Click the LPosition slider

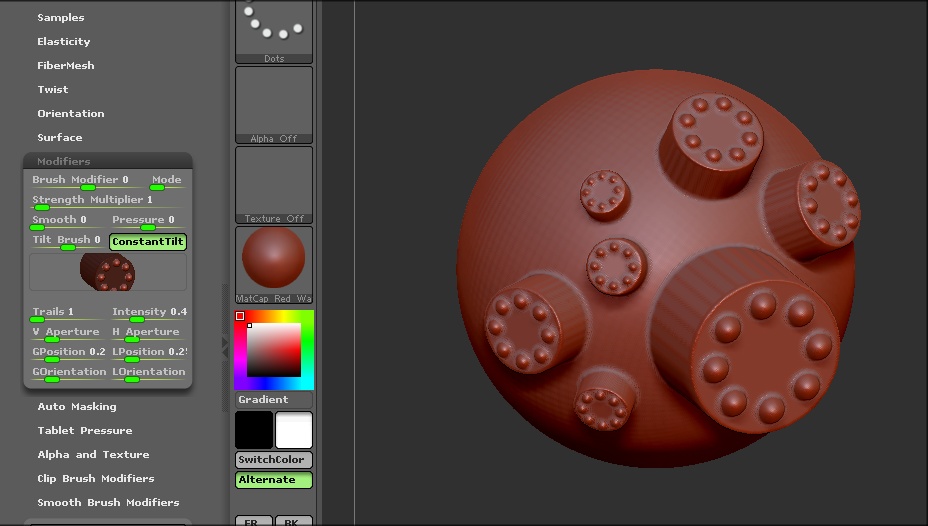pyautogui.click(x=149, y=353)
